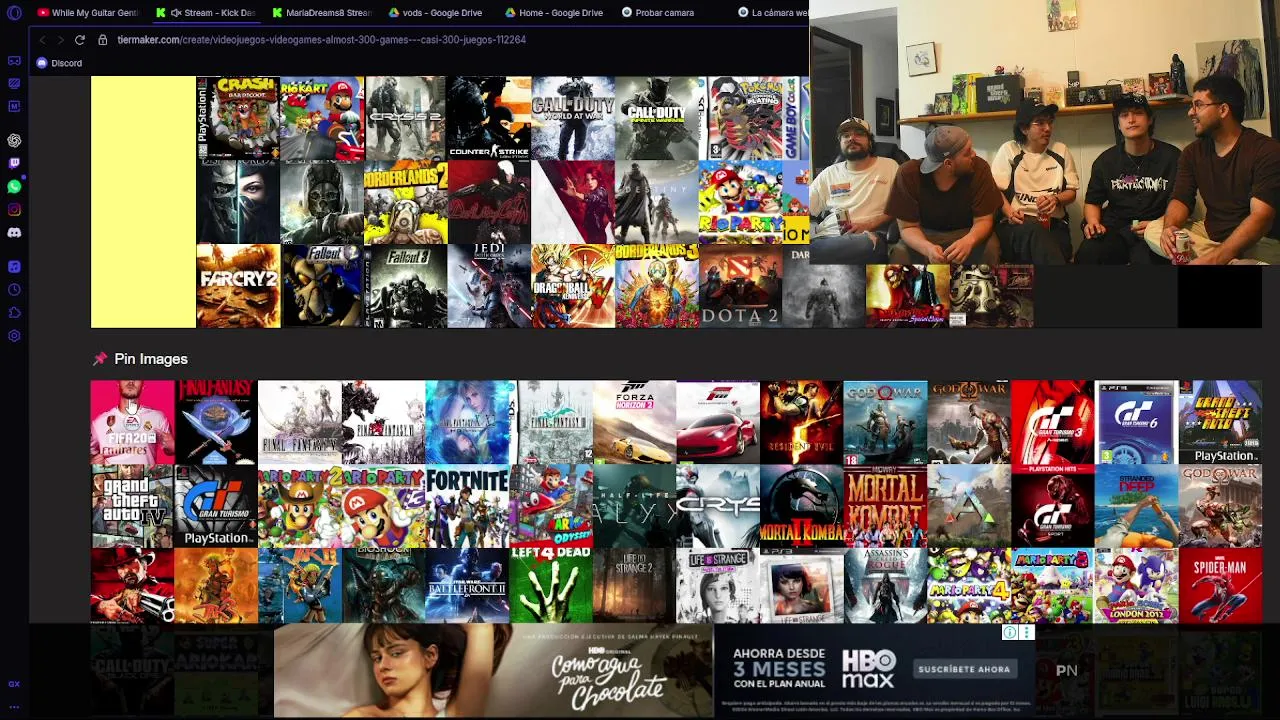Select the Borderlands 2 cover thumbnail
1280x720 pixels.
click(406, 202)
